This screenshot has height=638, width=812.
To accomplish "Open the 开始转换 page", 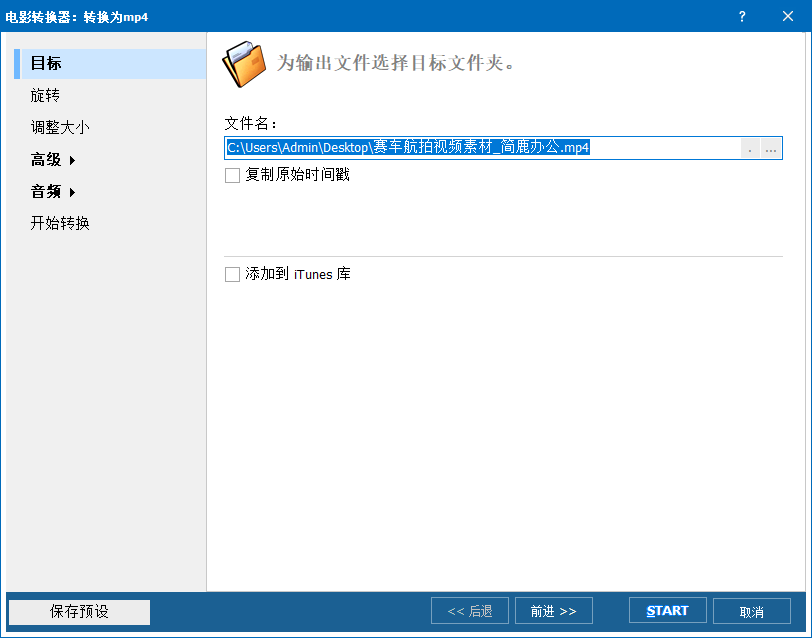I will click(x=60, y=223).
